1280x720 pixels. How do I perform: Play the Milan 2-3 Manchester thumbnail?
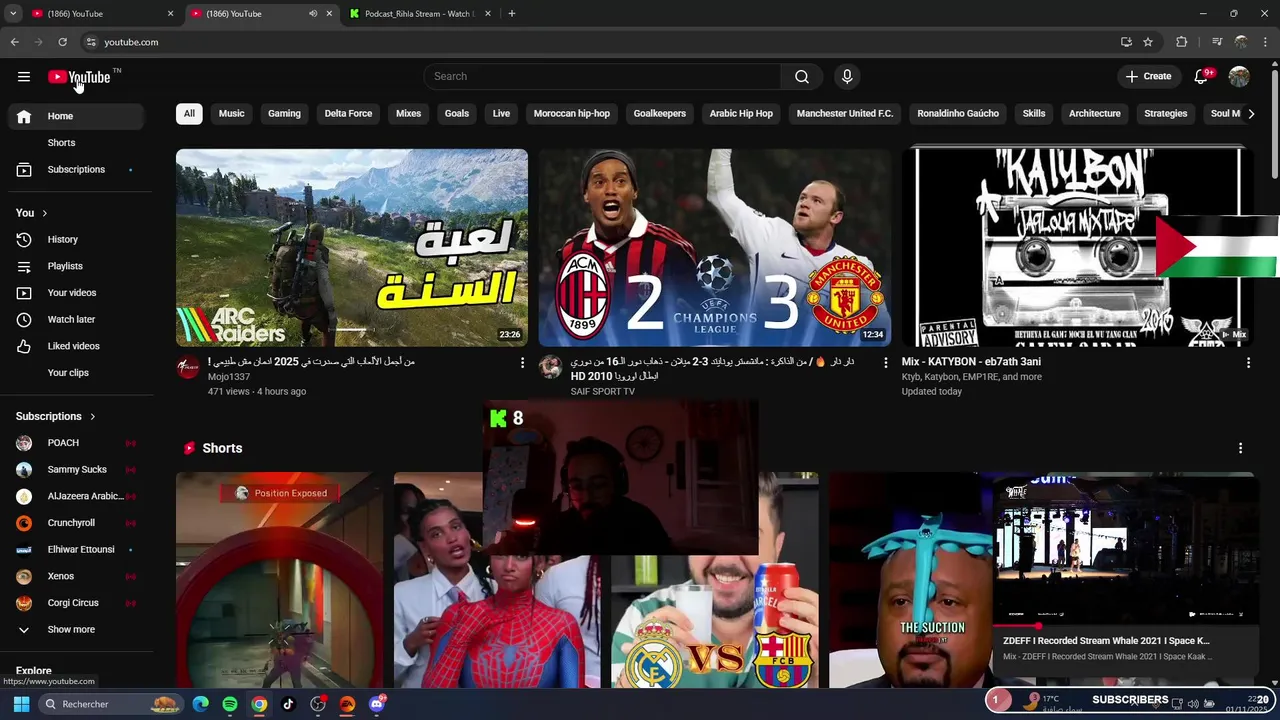715,248
